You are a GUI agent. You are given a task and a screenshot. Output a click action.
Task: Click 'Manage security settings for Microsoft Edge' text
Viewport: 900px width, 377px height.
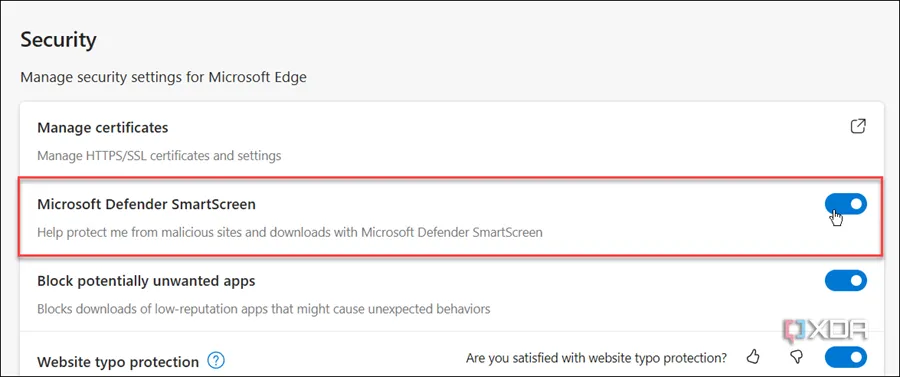point(164,77)
